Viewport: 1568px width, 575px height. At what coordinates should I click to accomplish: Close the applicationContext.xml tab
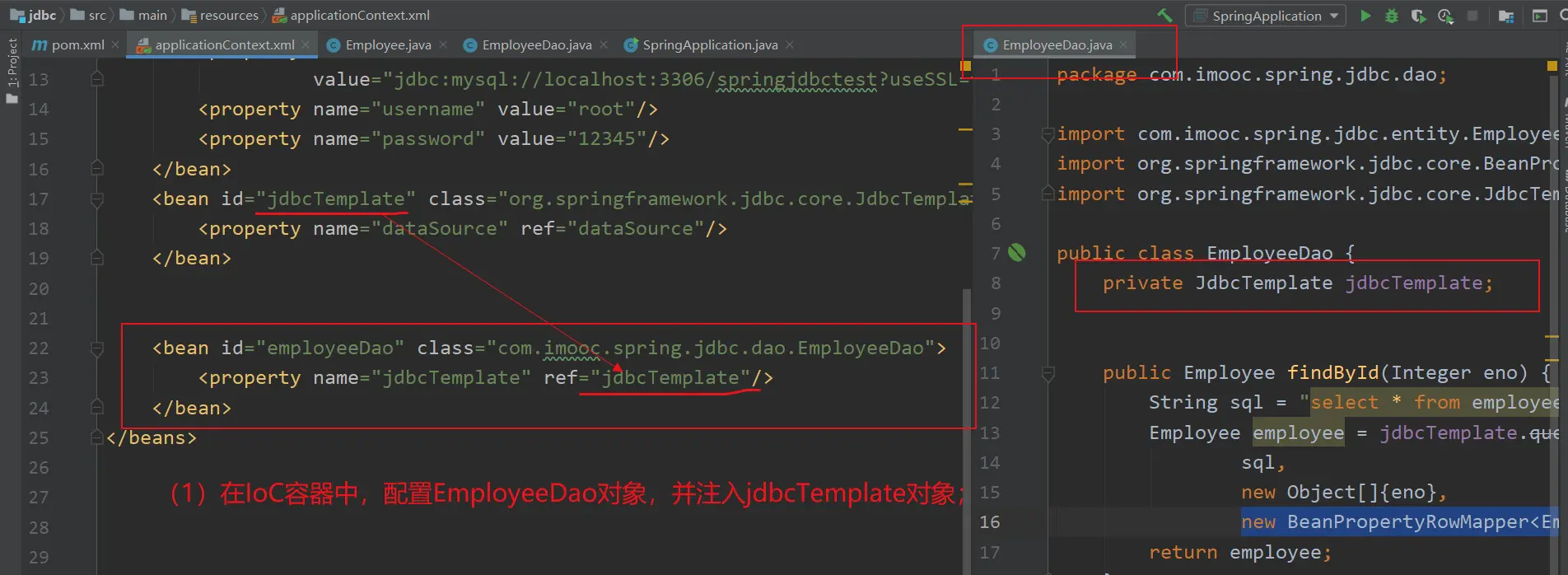pos(306,45)
